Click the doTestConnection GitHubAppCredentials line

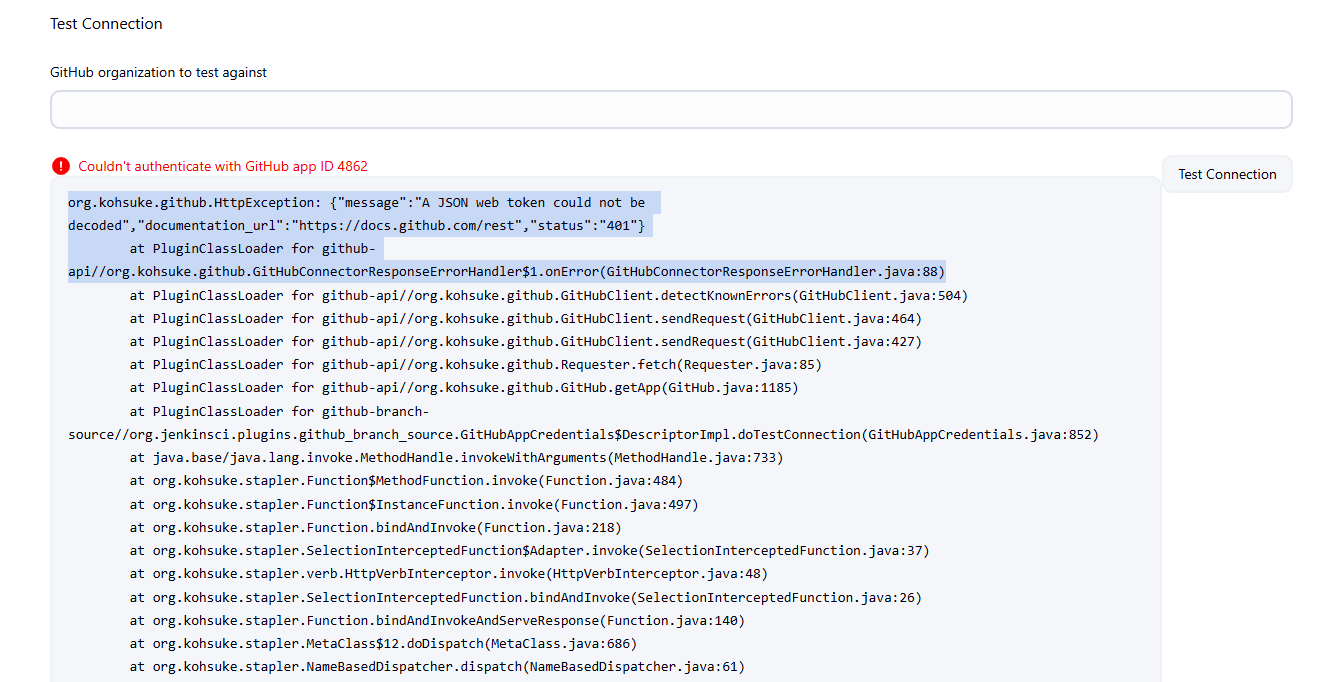[582, 435]
